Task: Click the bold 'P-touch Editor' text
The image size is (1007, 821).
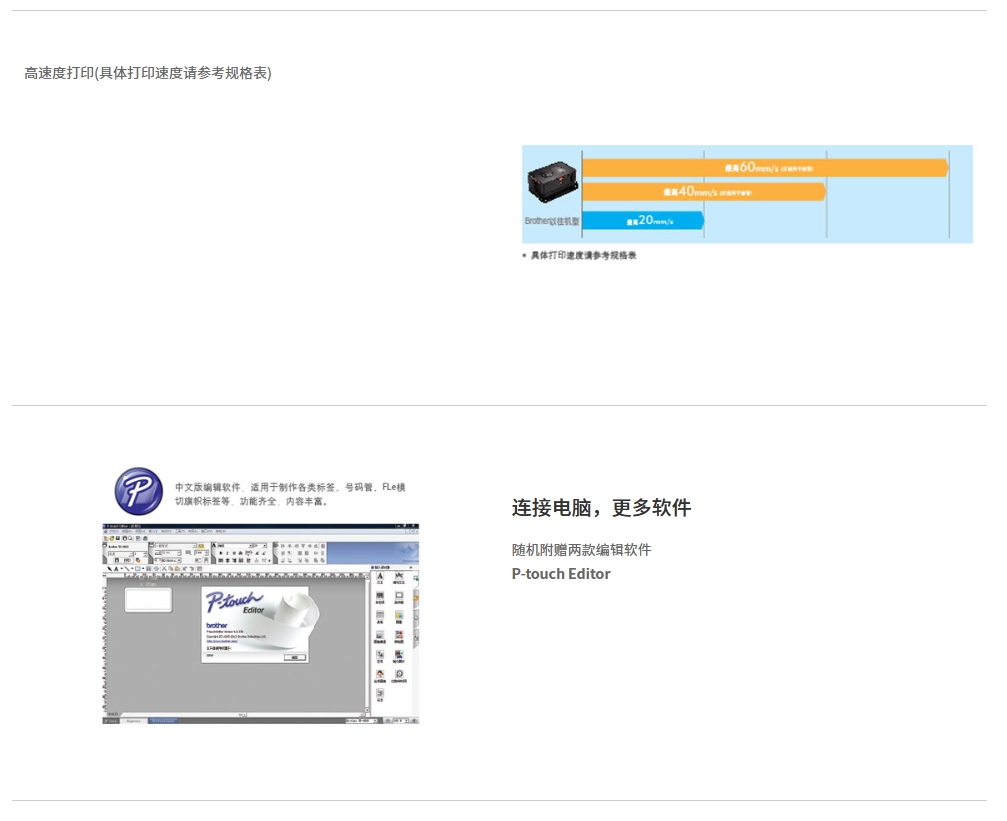Action: [x=561, y=574]
